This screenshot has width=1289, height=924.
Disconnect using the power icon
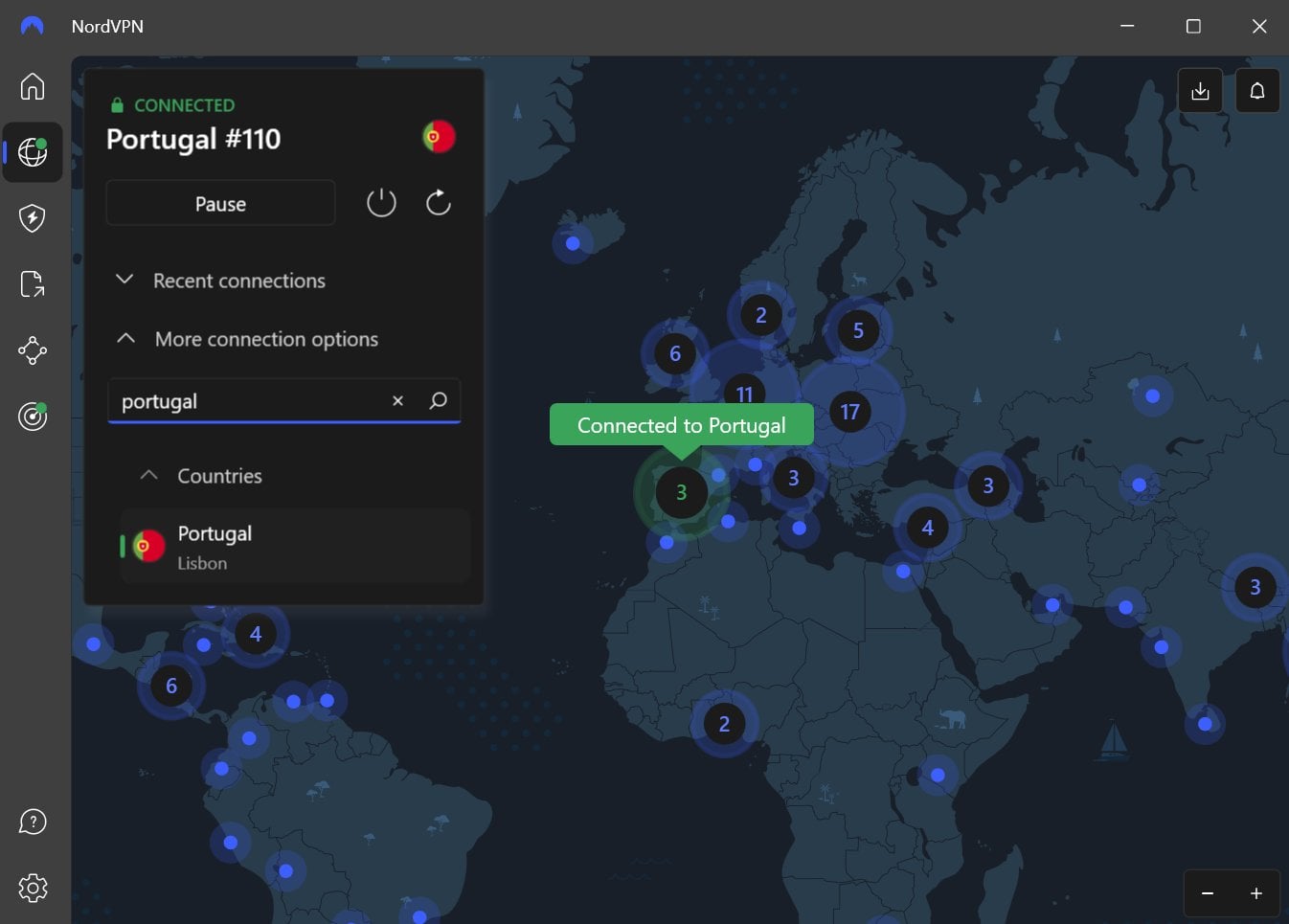click(x=381, y=202)
